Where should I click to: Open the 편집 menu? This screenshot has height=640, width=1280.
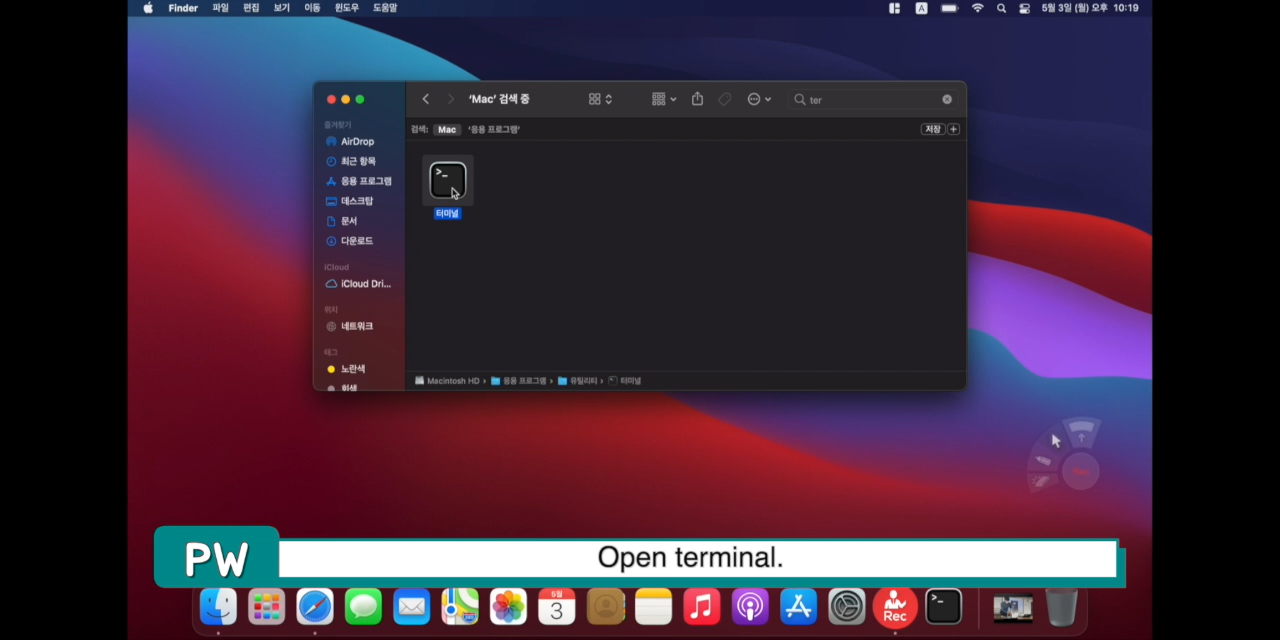point(251,8)
